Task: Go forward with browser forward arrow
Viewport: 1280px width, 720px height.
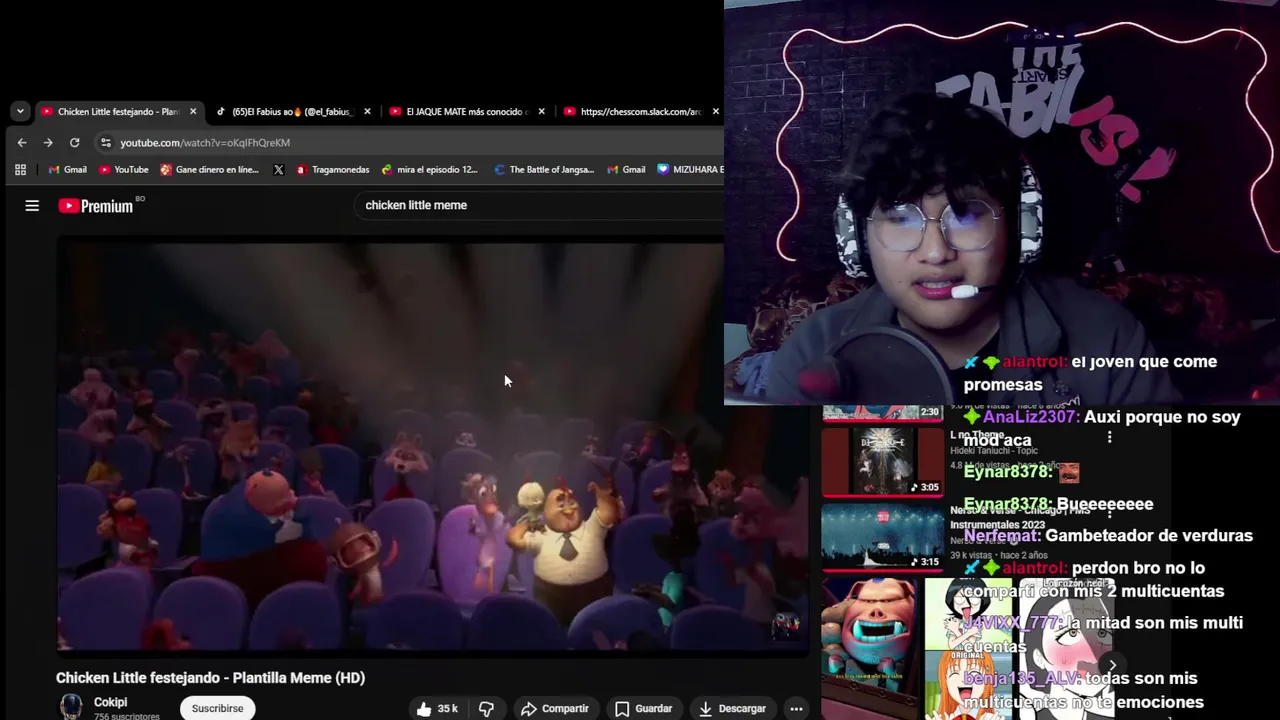Action: pos(48,143)
